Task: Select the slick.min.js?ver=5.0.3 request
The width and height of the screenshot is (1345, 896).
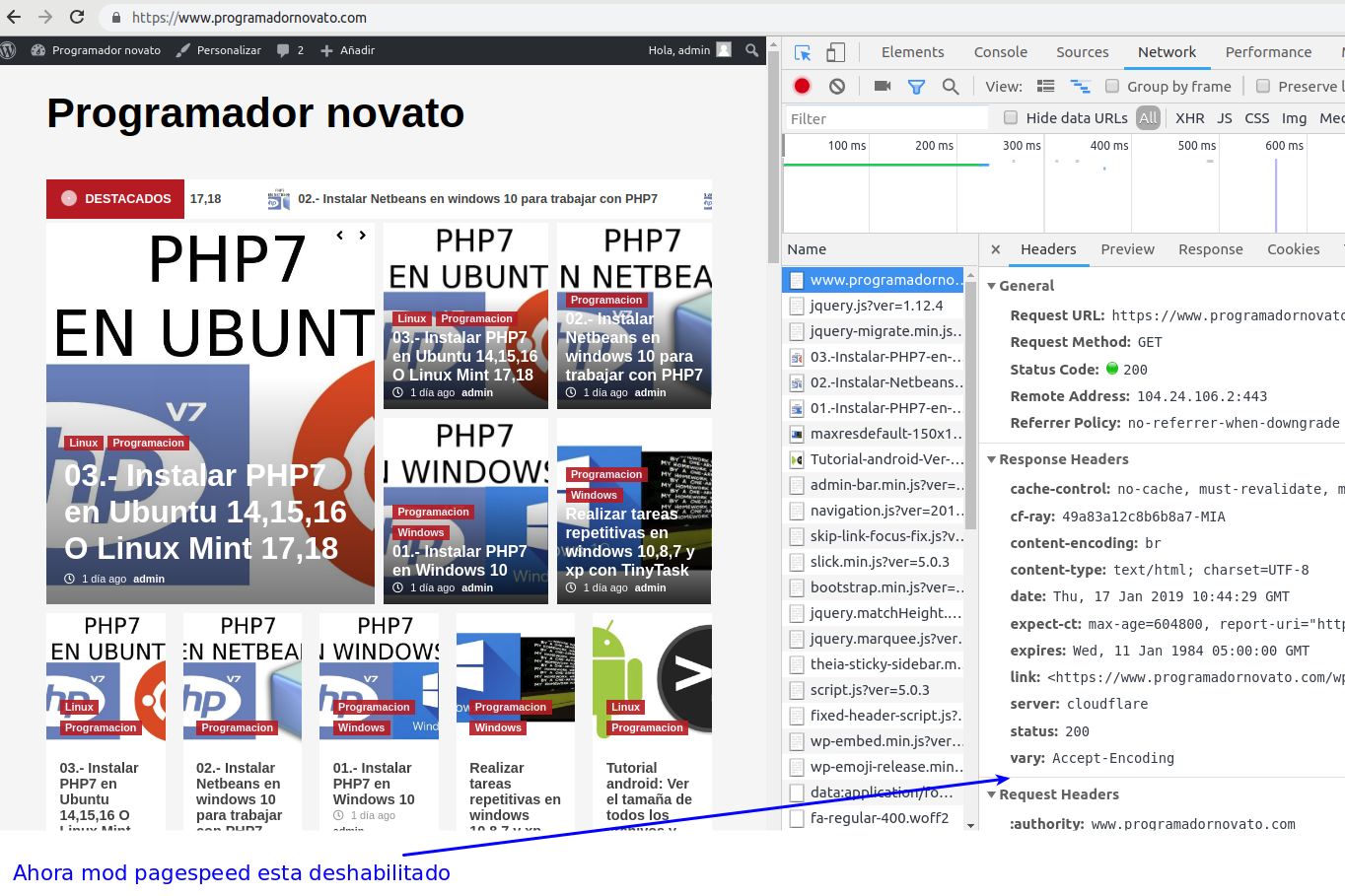Action: [874, 562]
